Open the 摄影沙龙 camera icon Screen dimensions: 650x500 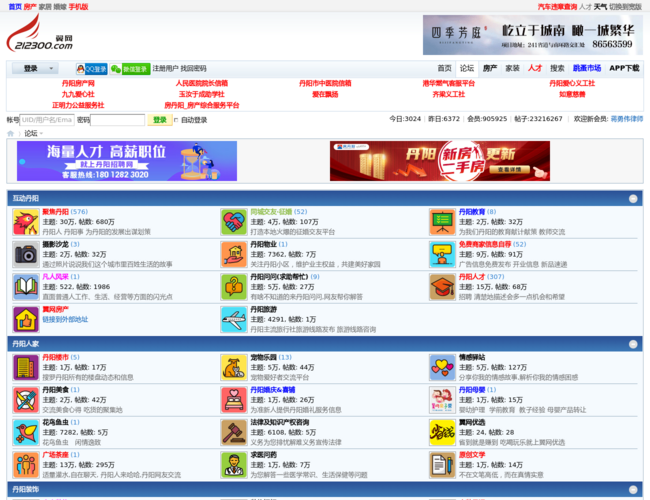26,255
